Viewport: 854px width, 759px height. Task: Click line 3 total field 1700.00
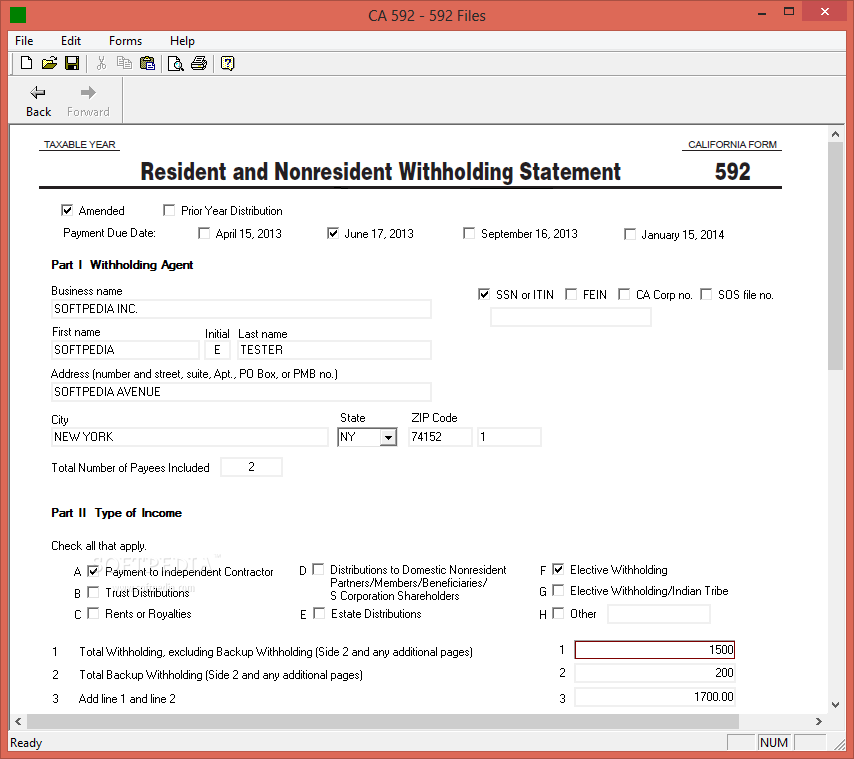click(x=655, y=697)
